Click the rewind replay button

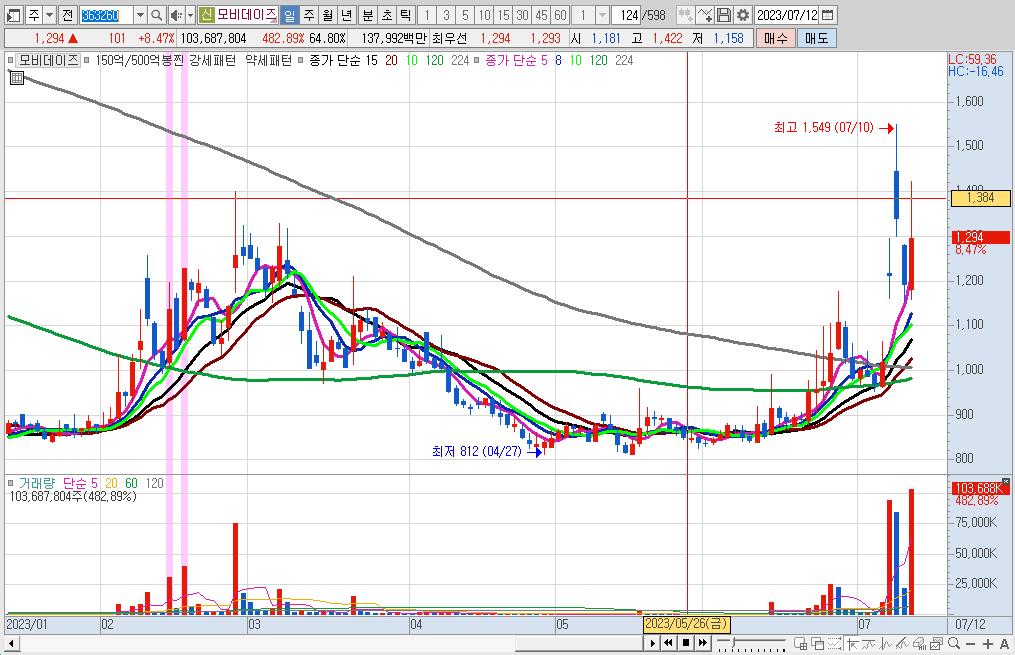pos(669,643)
